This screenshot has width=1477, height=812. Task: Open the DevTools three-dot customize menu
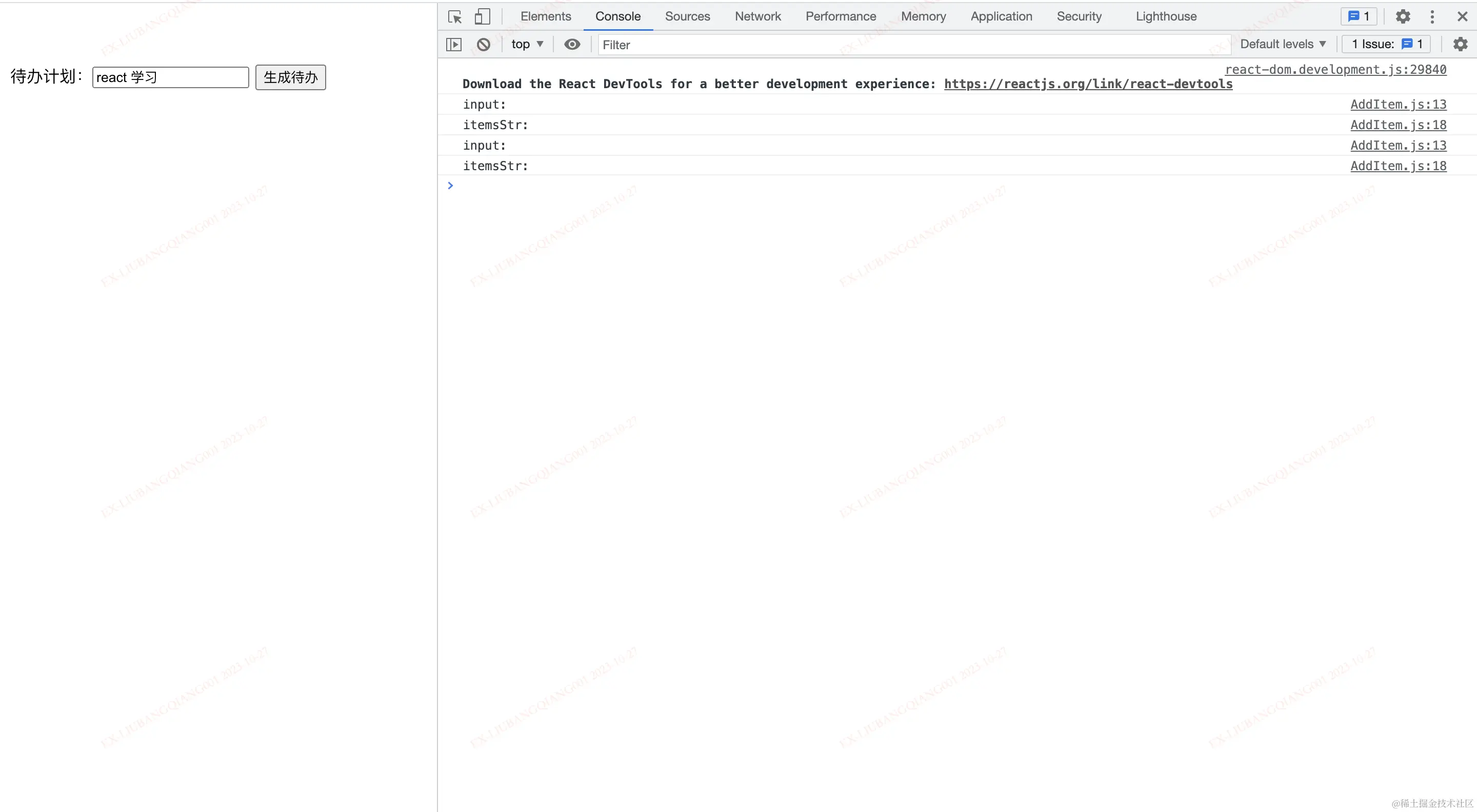pyautogui.click(x=1432, y=16)
